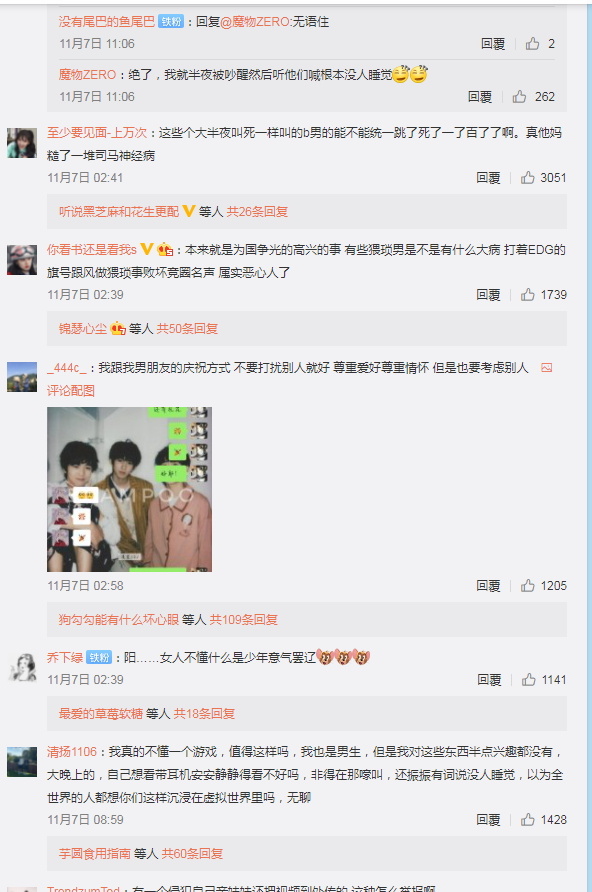Screen dimensions: 592x892
Task: Like the _444c_ comment with 1205 likes
Action: click(x=527, y=585)
